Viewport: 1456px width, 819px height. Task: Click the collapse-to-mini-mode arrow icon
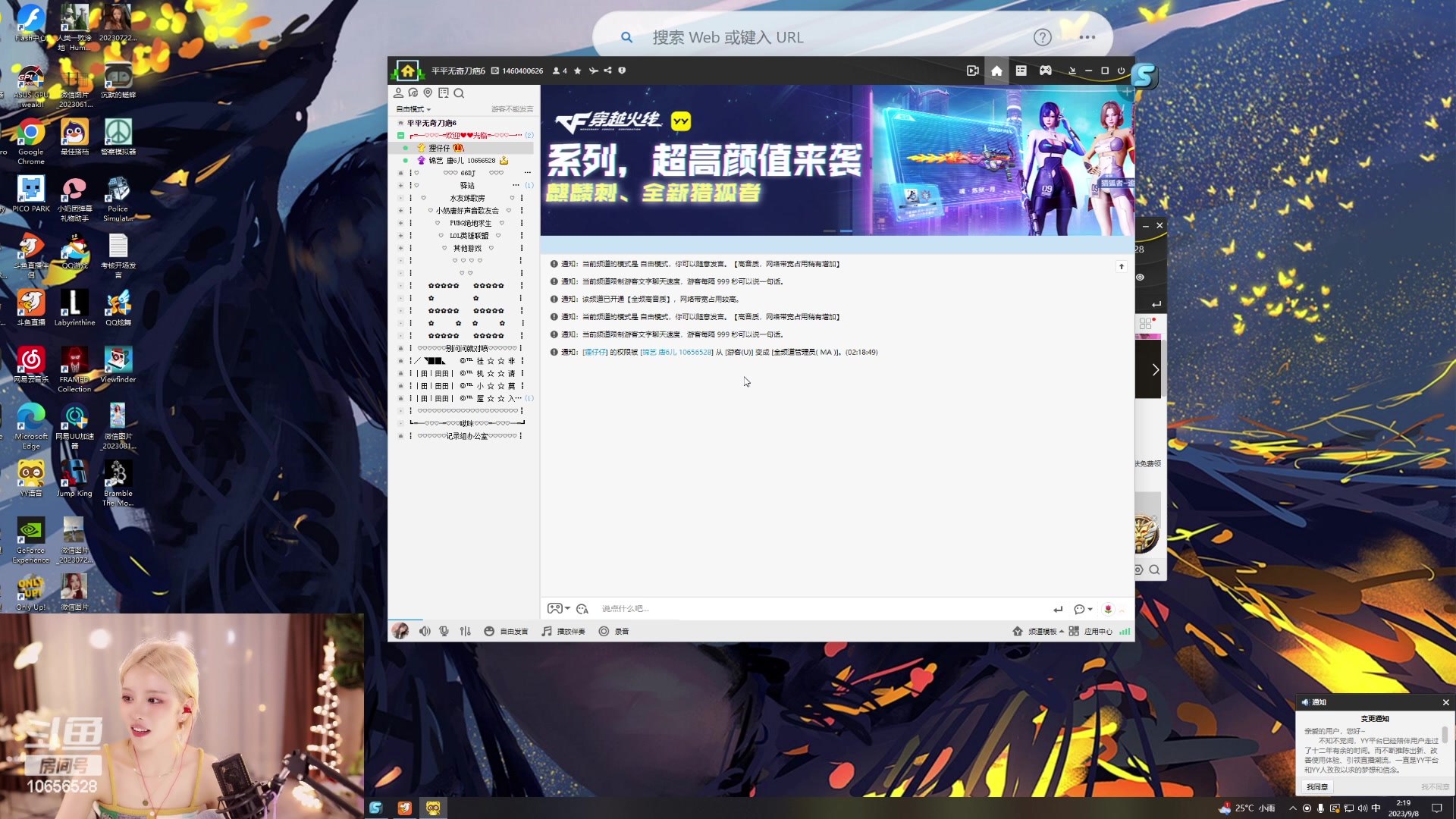pos(1072,71)
